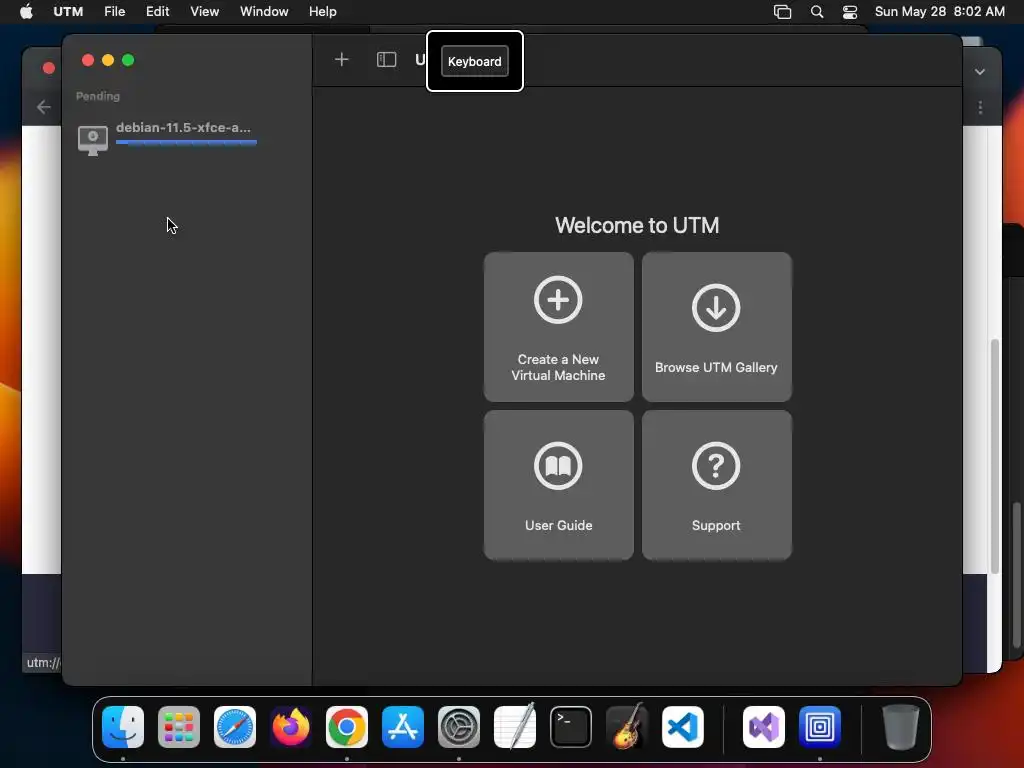
Task: Open Spotlight search in menu bar
Action: [x=817, y=12]
